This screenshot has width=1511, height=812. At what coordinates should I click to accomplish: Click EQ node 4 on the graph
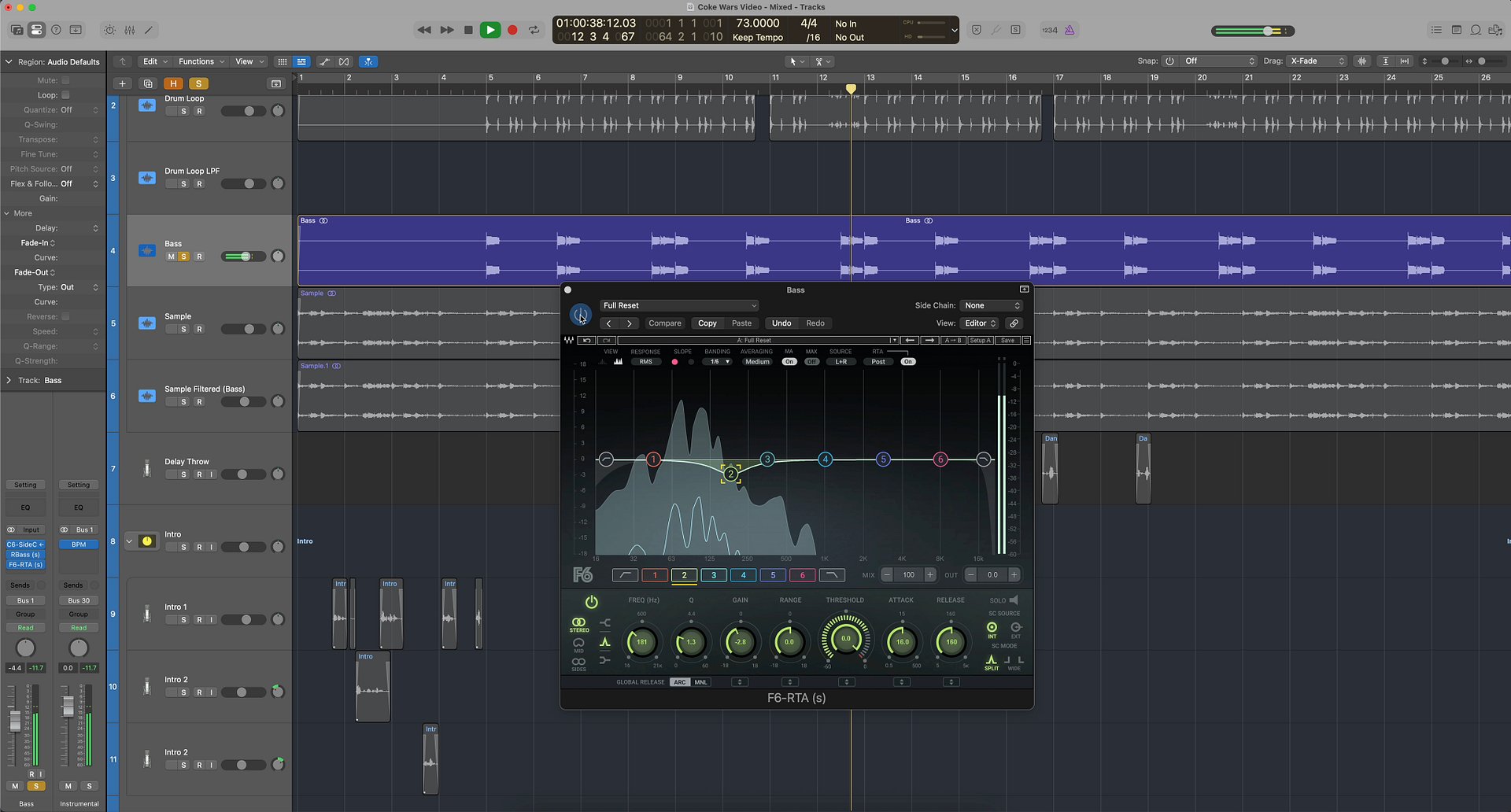pyautogui.click(x=825, y=460)
